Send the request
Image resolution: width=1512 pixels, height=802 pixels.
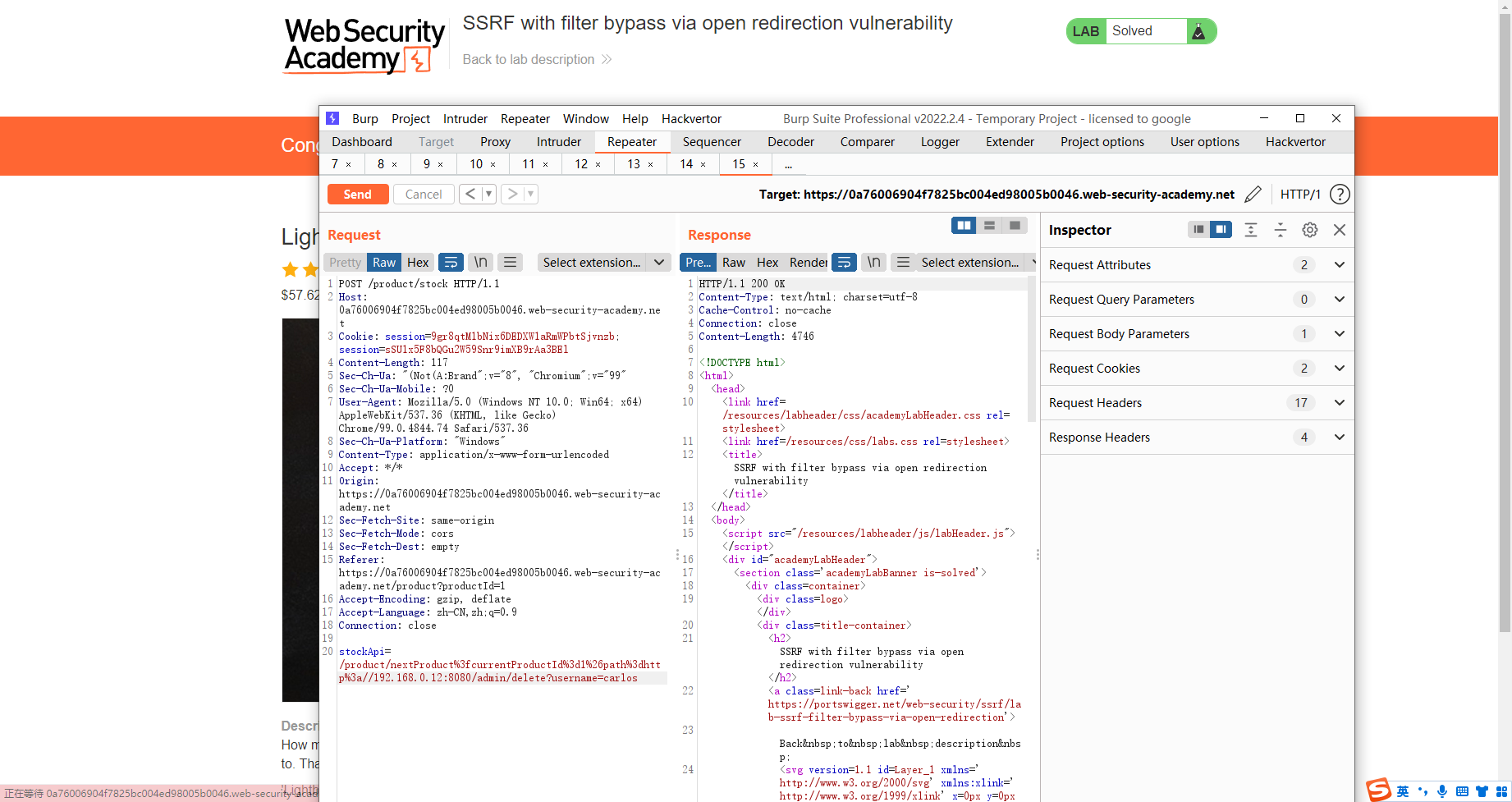tap(357, 195)
